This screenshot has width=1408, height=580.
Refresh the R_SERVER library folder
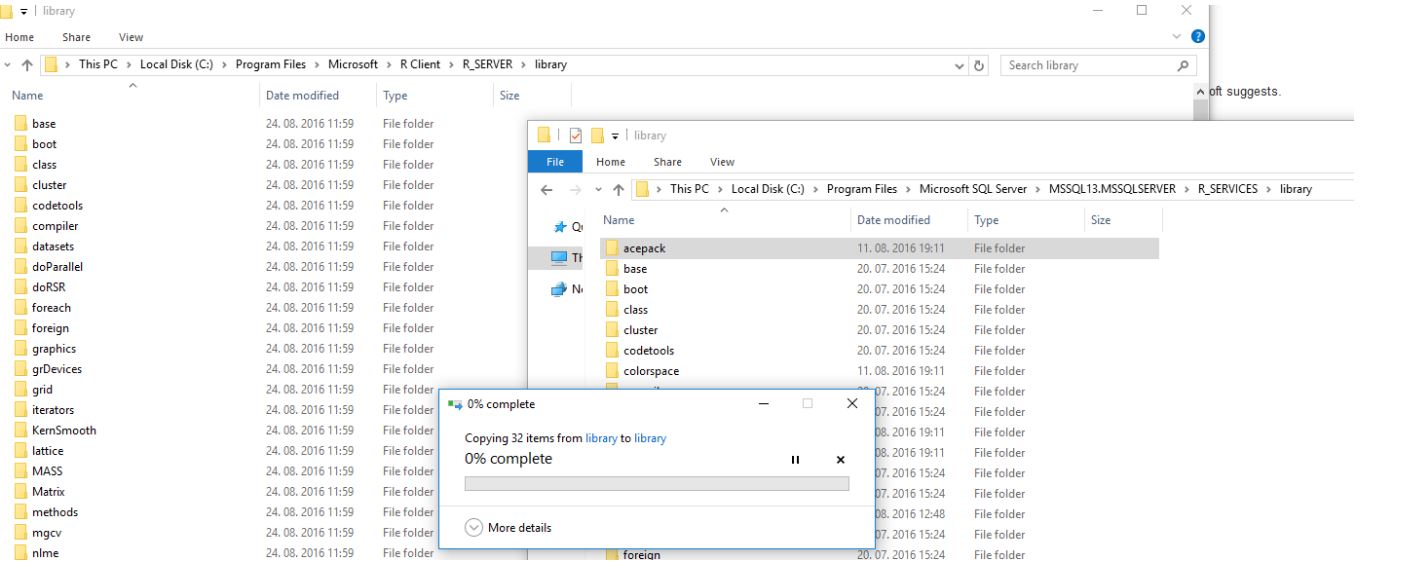coord(980,65)
